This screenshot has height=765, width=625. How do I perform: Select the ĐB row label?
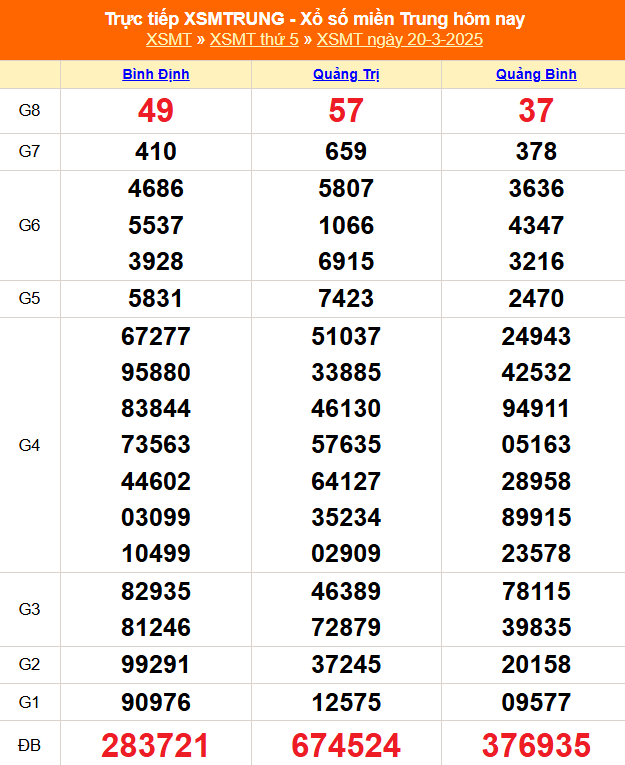click(x=30, y=745)
